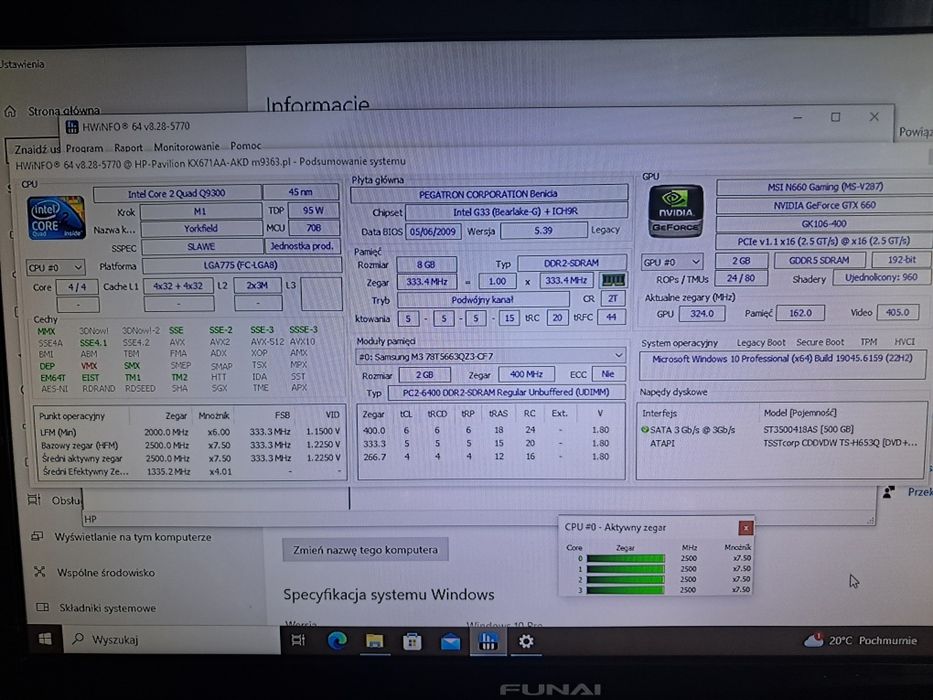Open Microsoft Store from the taskbar

coord(412,642)
